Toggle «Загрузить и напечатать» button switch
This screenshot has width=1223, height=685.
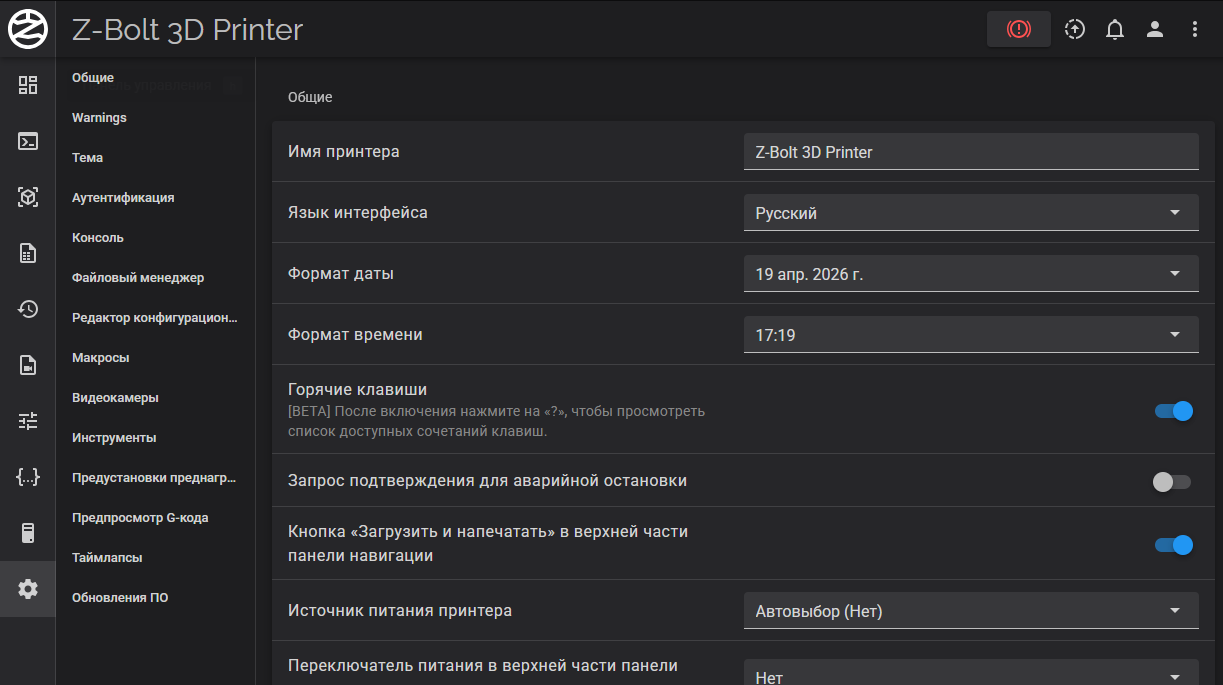click(x=1174, y=545)
